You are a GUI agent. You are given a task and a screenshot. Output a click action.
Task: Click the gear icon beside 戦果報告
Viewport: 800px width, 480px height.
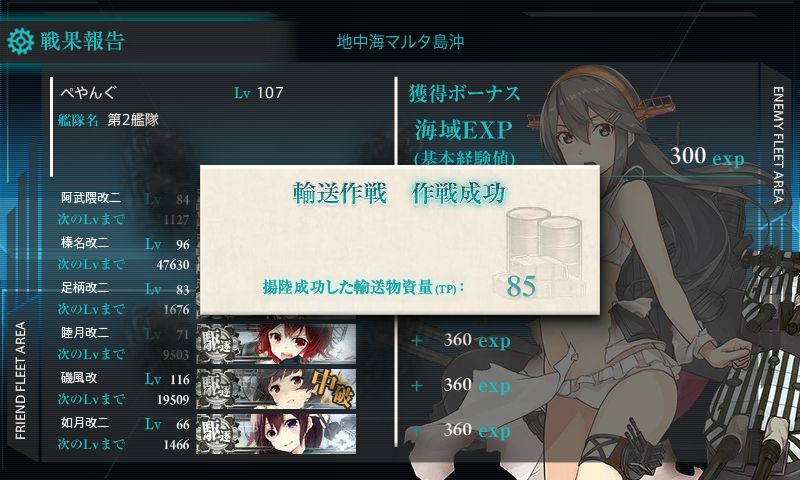pyautogui.click(x=20, y=42)
